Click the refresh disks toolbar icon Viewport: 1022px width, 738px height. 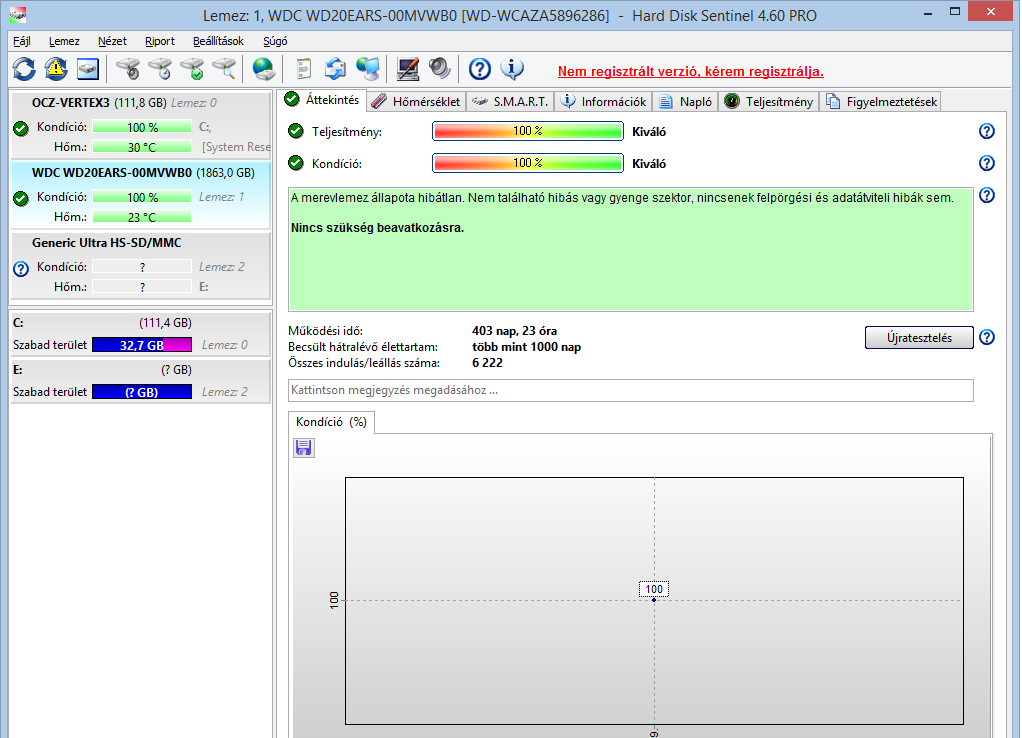(25, 68)
